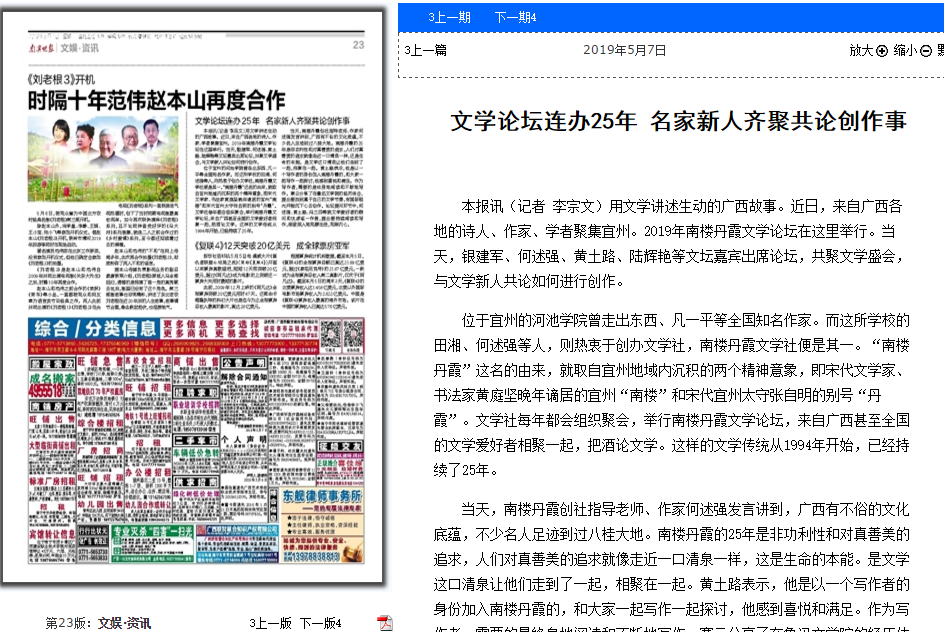Open the PDF download icon below the page
The width and height of the screenshot is (944, 632).
(x=385, y=623)
